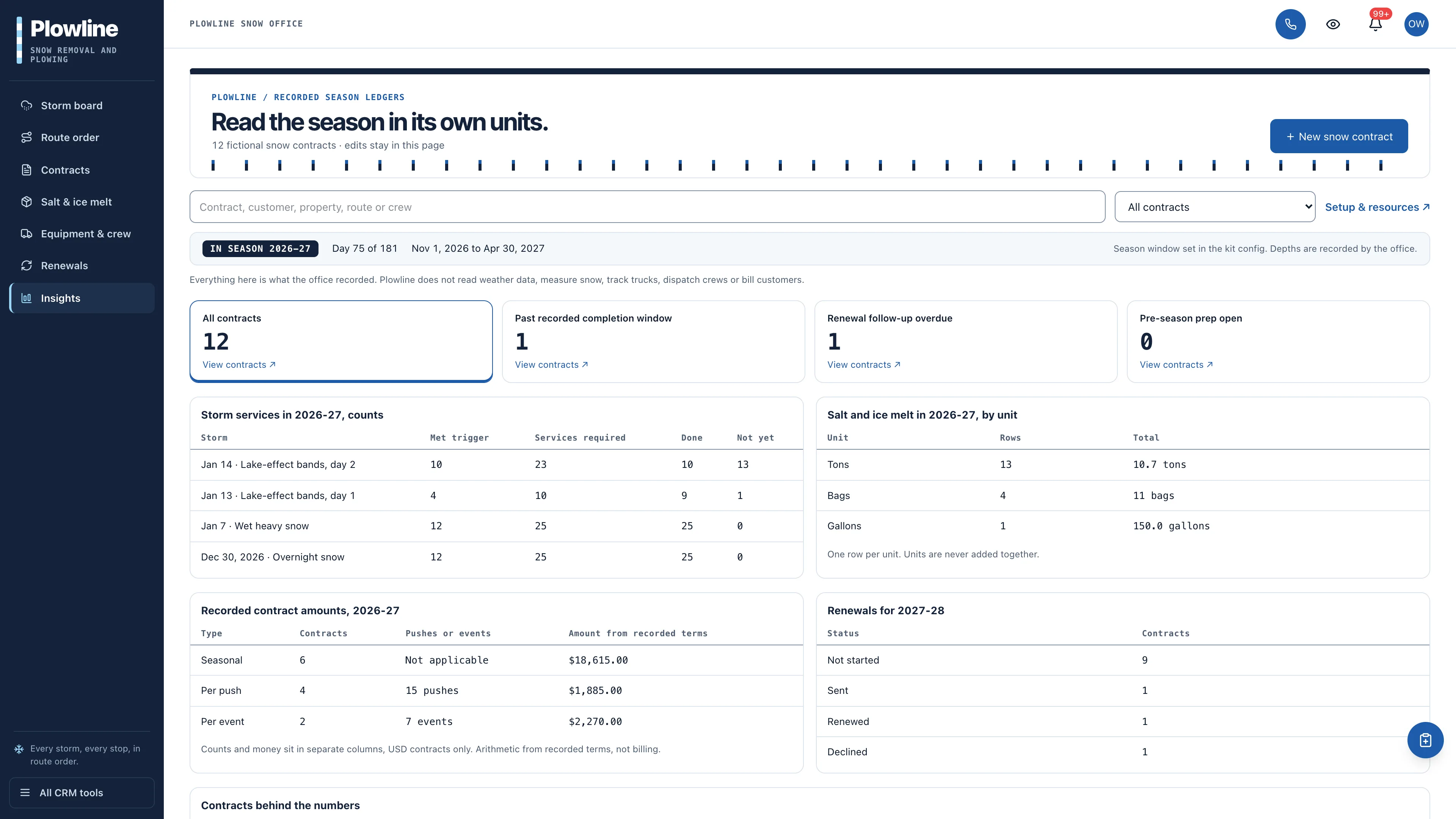Click the floating clipboard button
Image resolution: width=1456 pixels, height=819 pixels.
[1425, 740]
